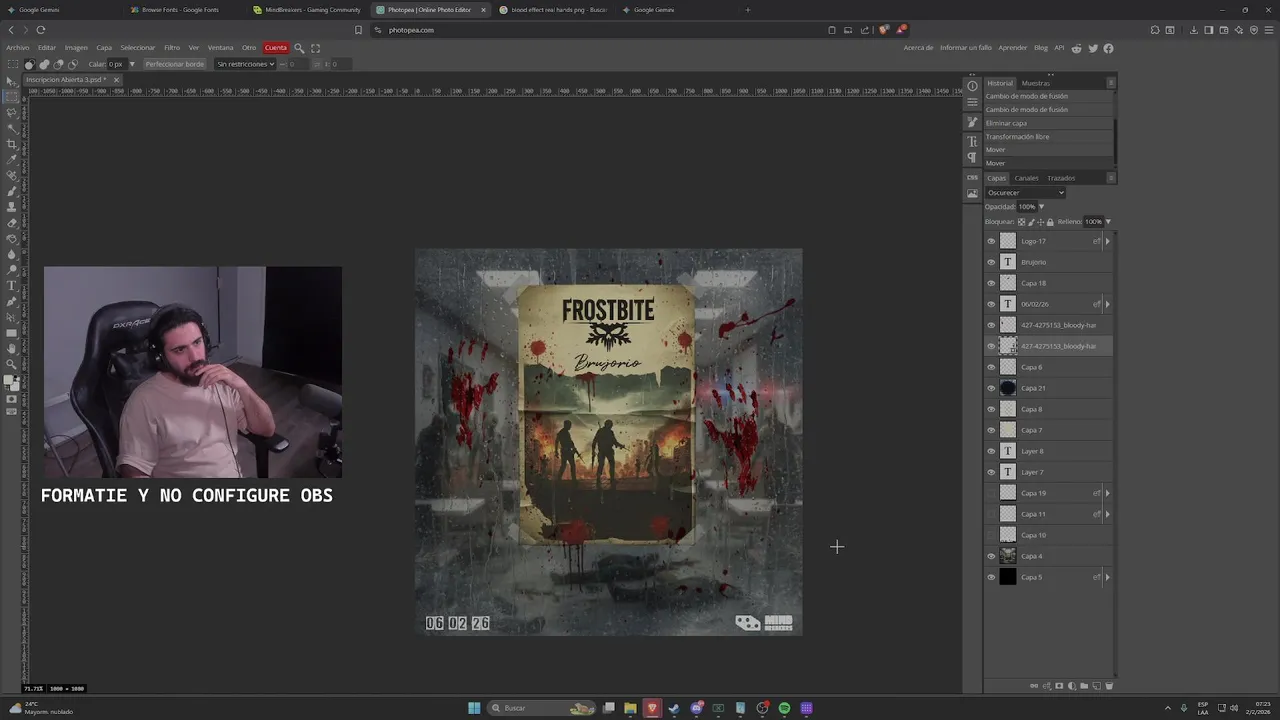Viewport: 1280px width, 720px height.
Task: Hide the Capa 18 layer
Action: [991, 283]
